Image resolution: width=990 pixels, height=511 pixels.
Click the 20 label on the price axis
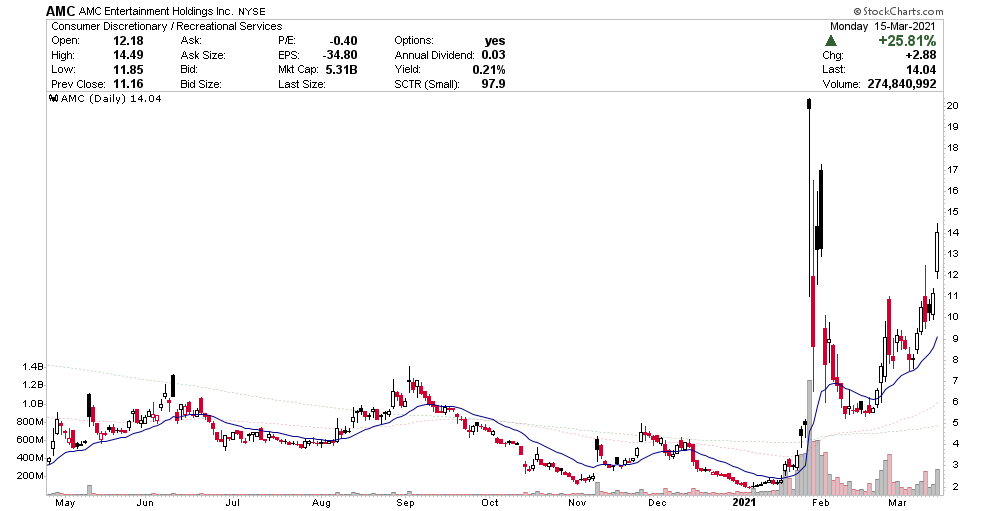point(954,106)
